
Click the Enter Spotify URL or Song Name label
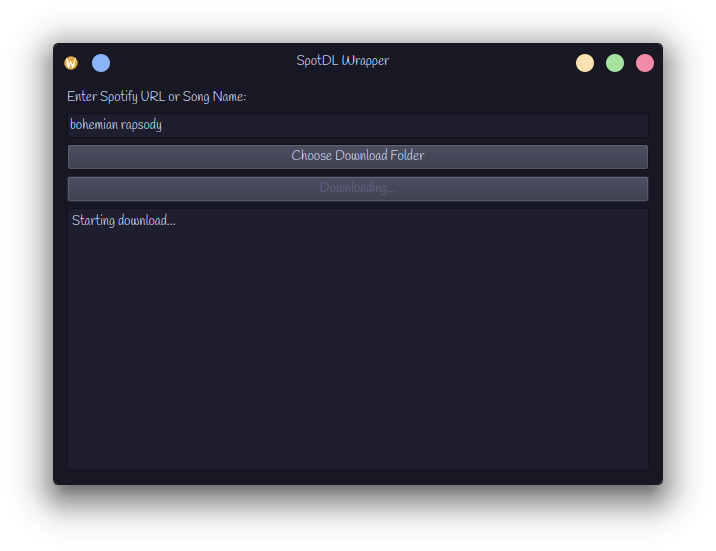[x=157, y=97]
